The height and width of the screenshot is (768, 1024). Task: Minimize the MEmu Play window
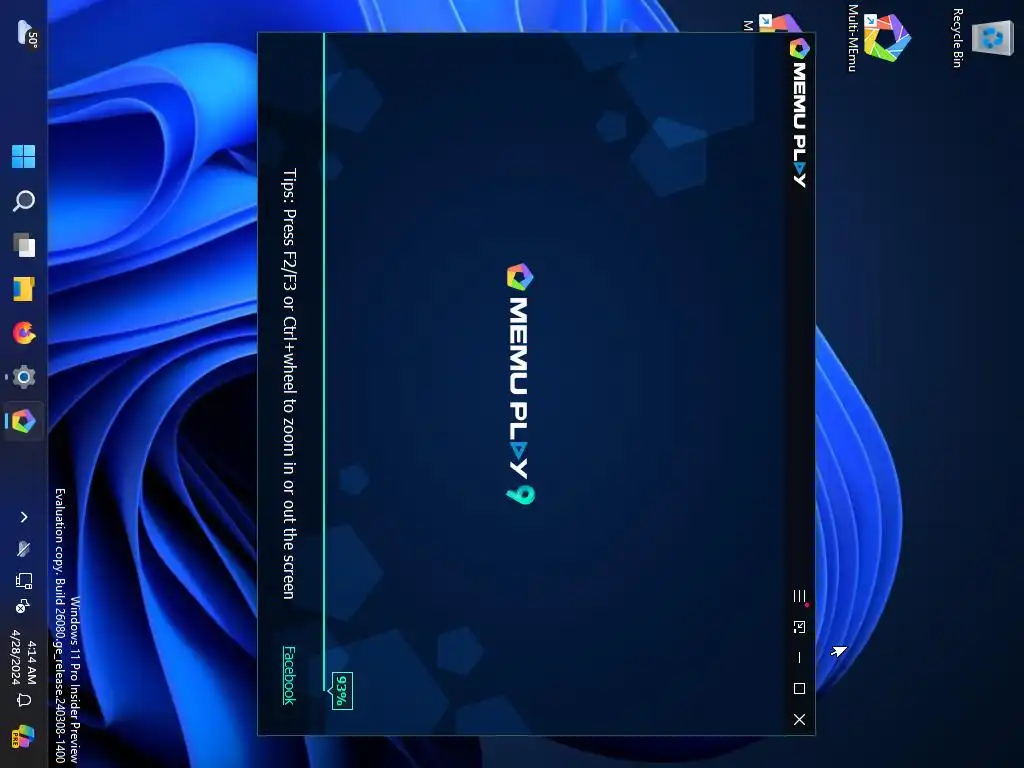pyautogui.click(x=799, y=658)
